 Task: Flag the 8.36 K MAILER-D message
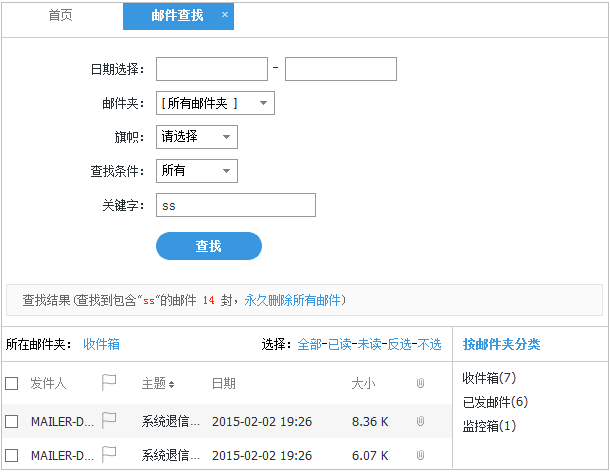pyautogui.click(x=109, y=421)
